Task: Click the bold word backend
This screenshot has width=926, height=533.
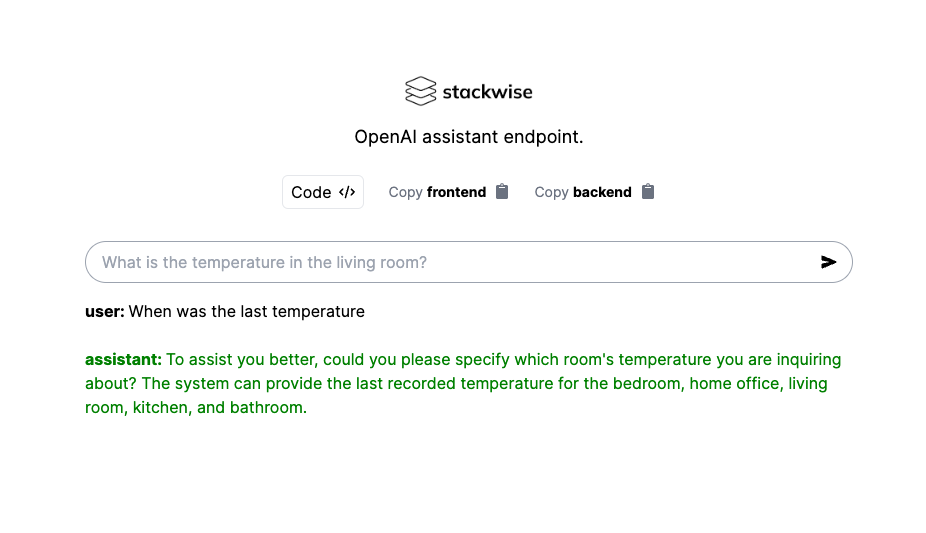Action: [602, 192]
